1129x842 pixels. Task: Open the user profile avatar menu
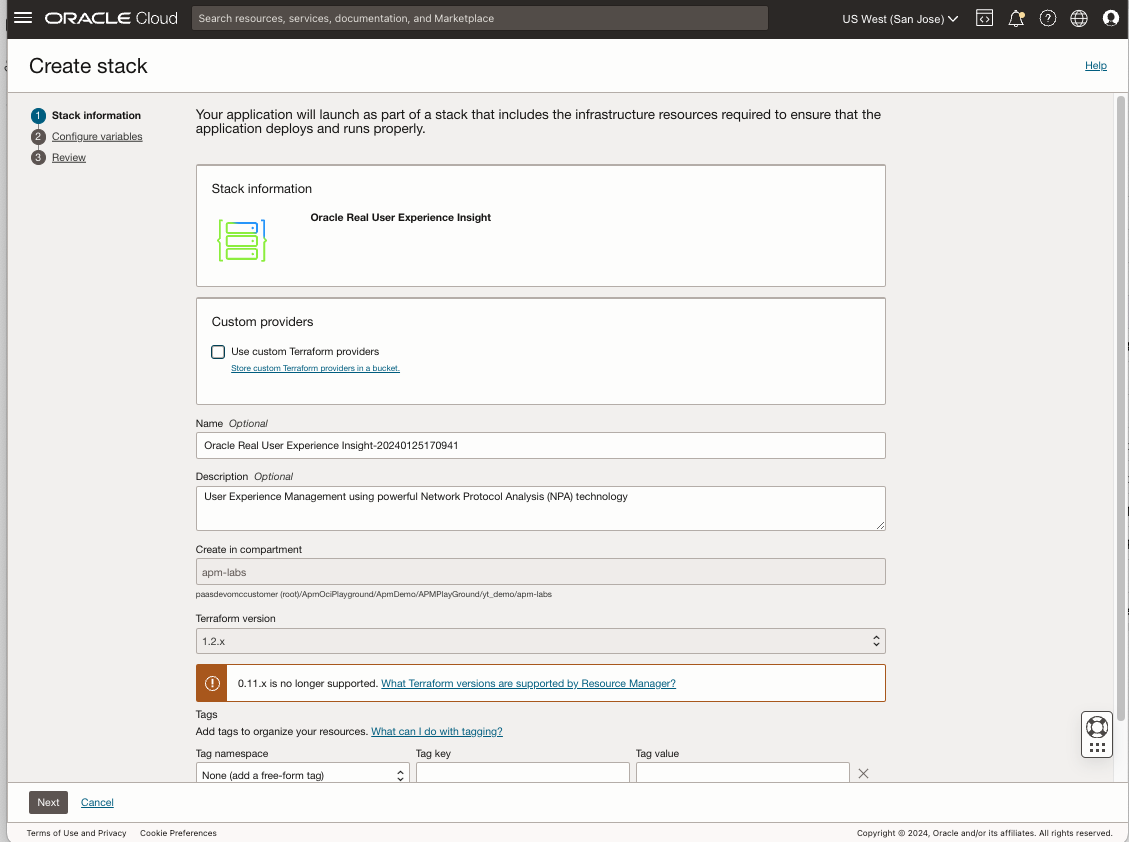[x=1110, y=18]
